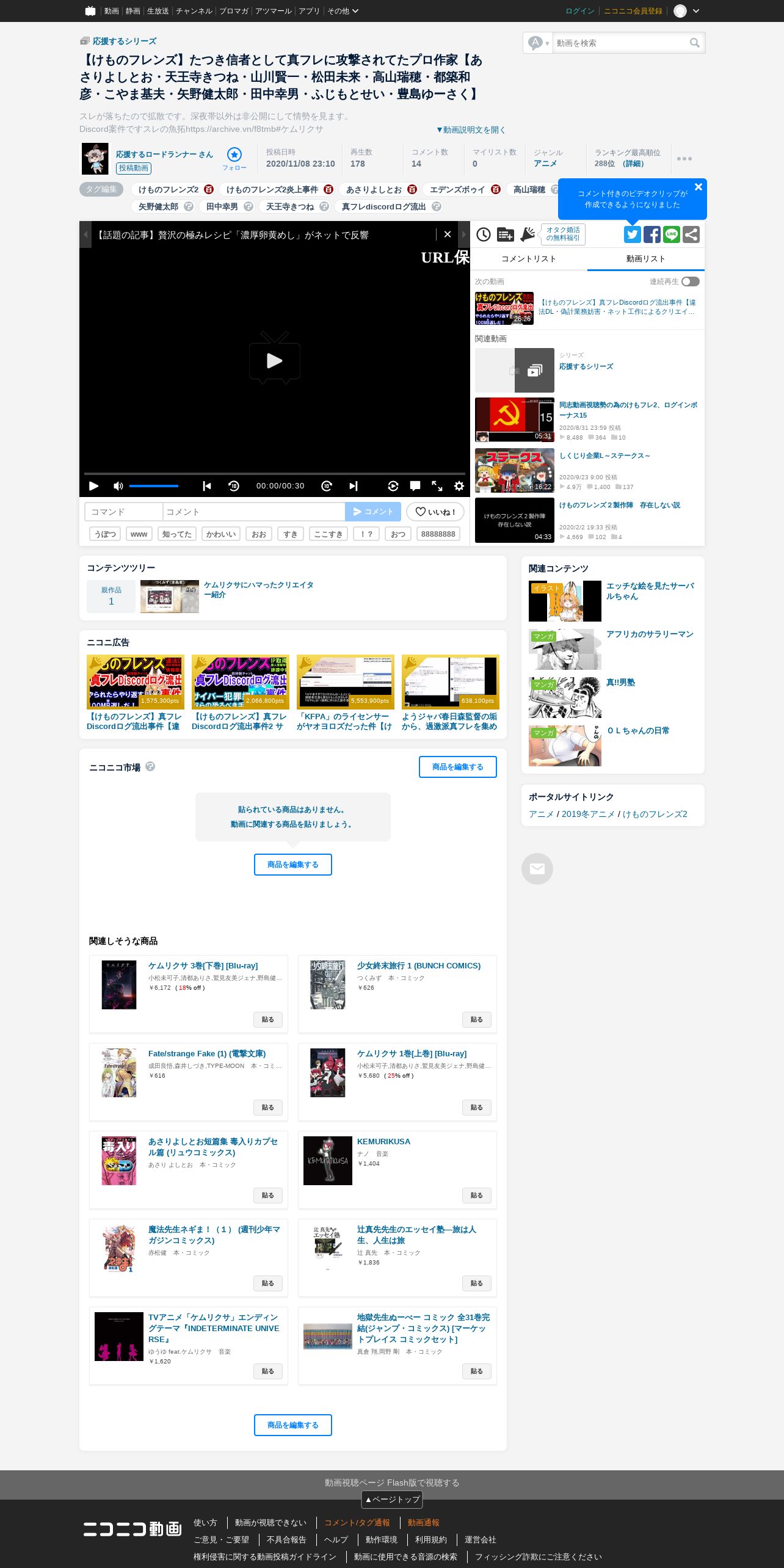Viewport: 784px width, 1568px height.
Task: Click the コマンド input field
Action: [x=124, y=512]
